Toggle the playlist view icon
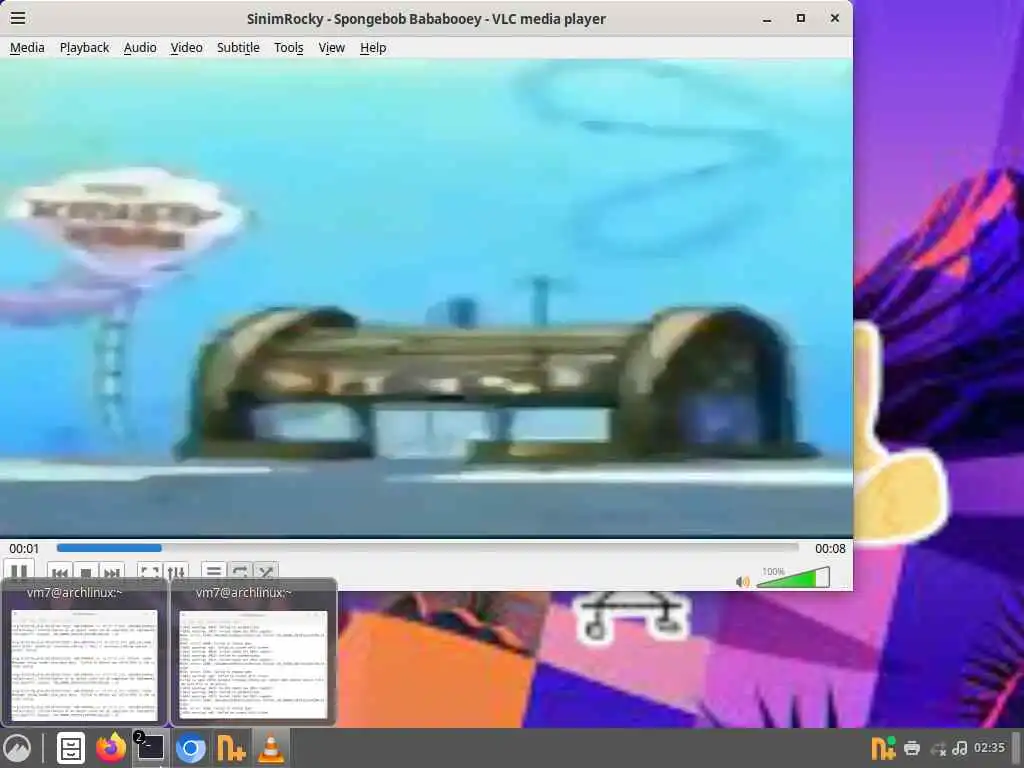The height and width of the screenshot is (768, 1024). 214,572
